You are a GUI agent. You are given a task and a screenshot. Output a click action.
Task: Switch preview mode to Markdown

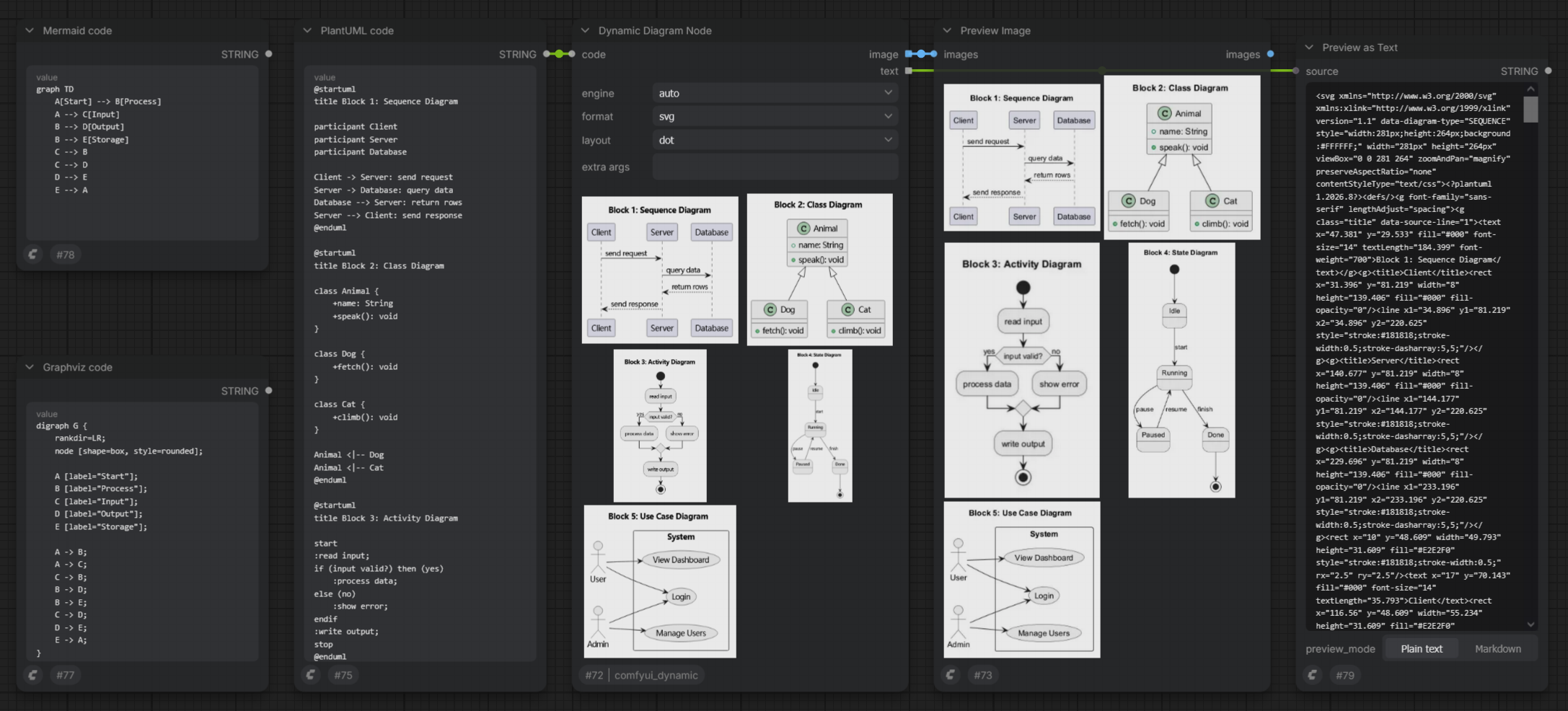click(x=1498, y=648)
